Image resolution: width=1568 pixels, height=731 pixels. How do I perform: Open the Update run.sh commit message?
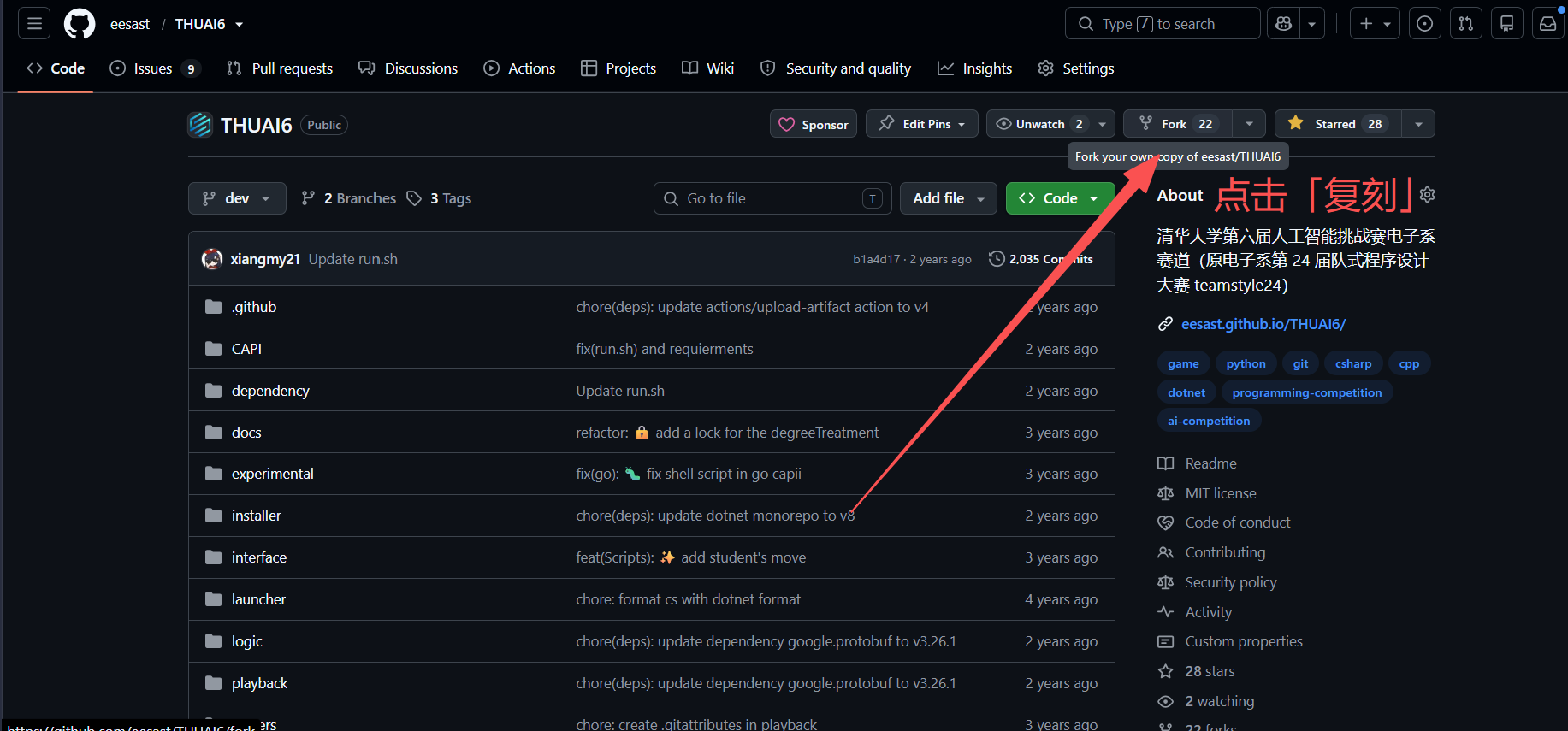pyautogui.click(x=353, y=259)
